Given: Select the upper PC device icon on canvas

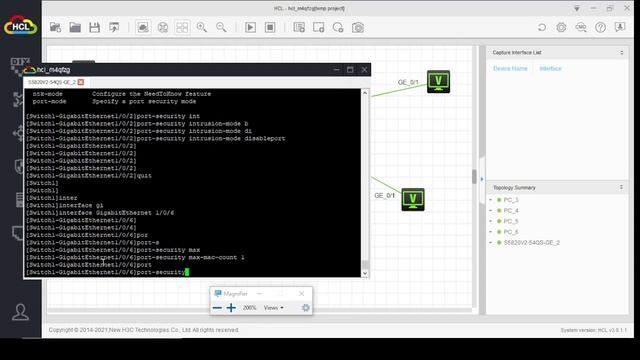Looking at the screenshot, I should [438, 82].
